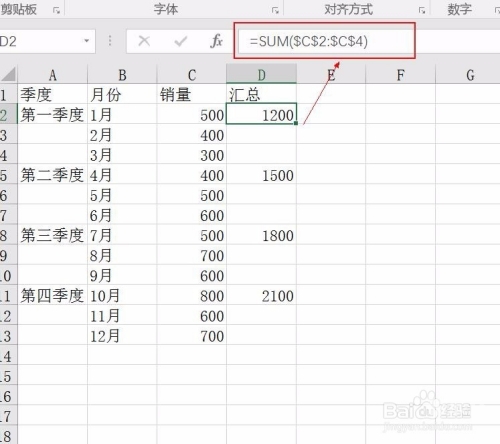
Task: Open the font group dialog launcher
Action: point(275,11)
